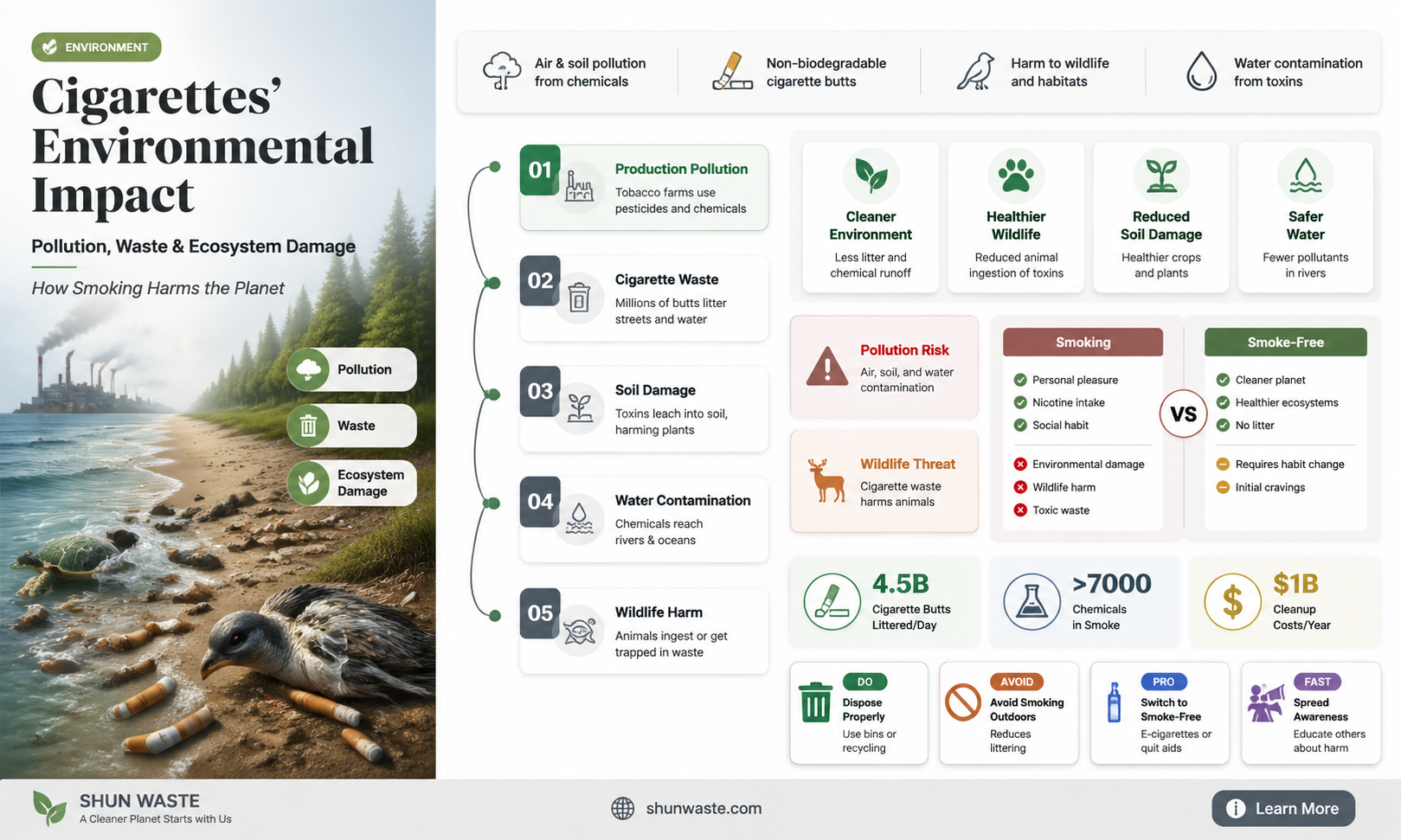This screenshot has width=1401, height=840.
Task: Select step 04 Water Contamination card
Action: [x=644, y=520]
